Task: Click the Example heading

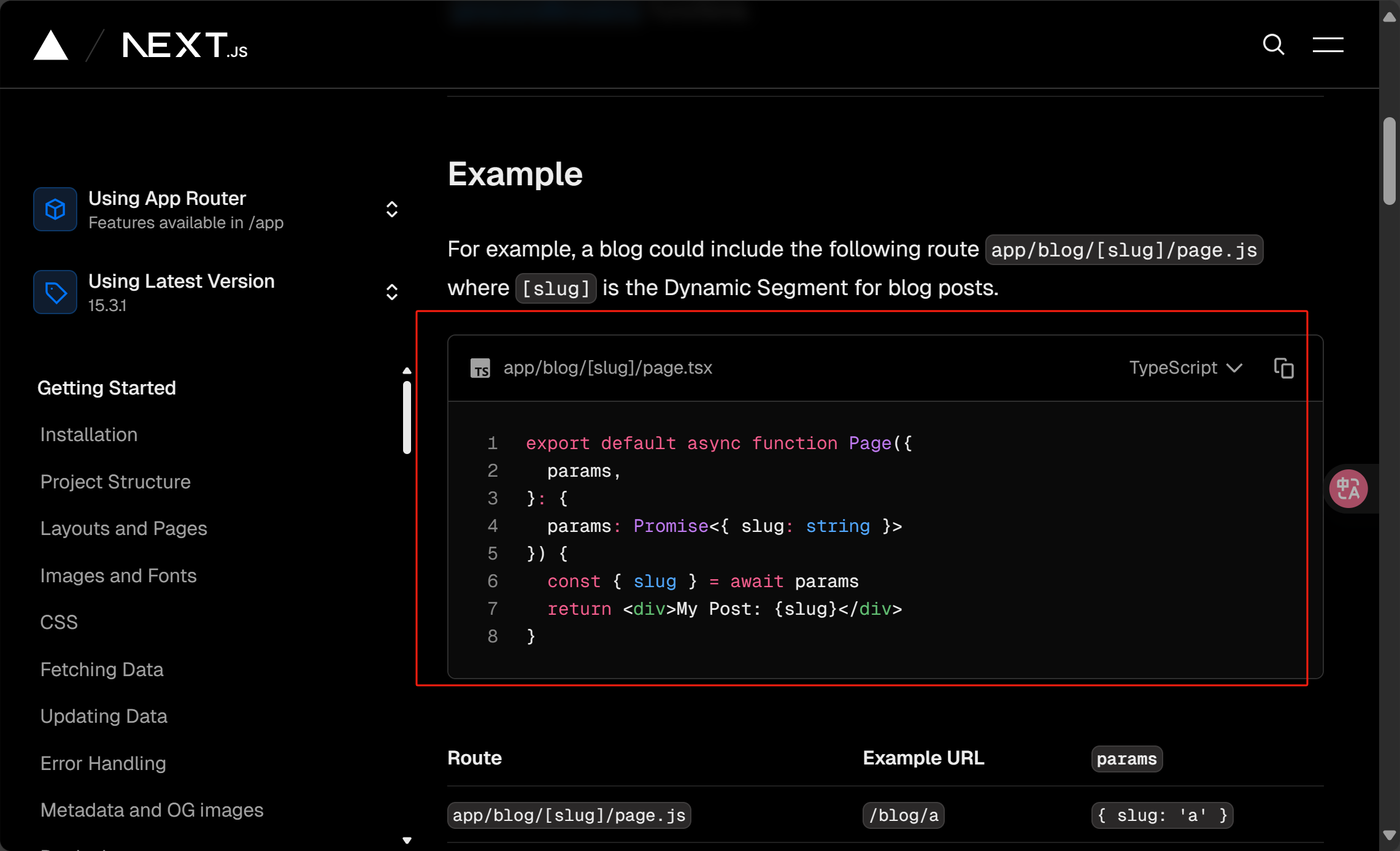Action: point(515,174)
